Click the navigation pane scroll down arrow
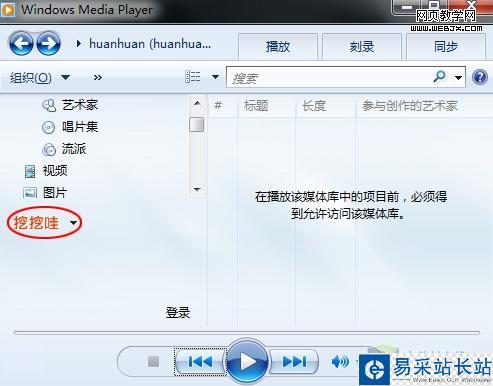The width and height of the screenshot is (493, 386). coord(197,190)
